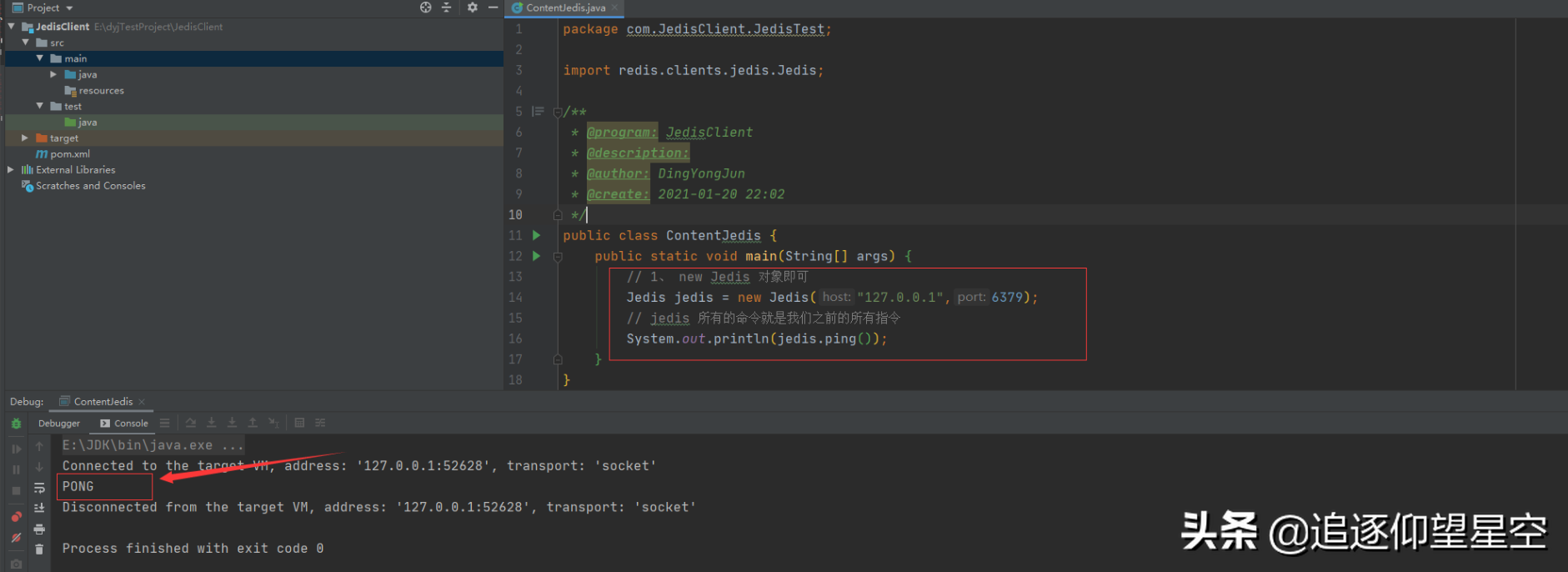Toggle Mute Breakpoints icon

click(16, 538)
